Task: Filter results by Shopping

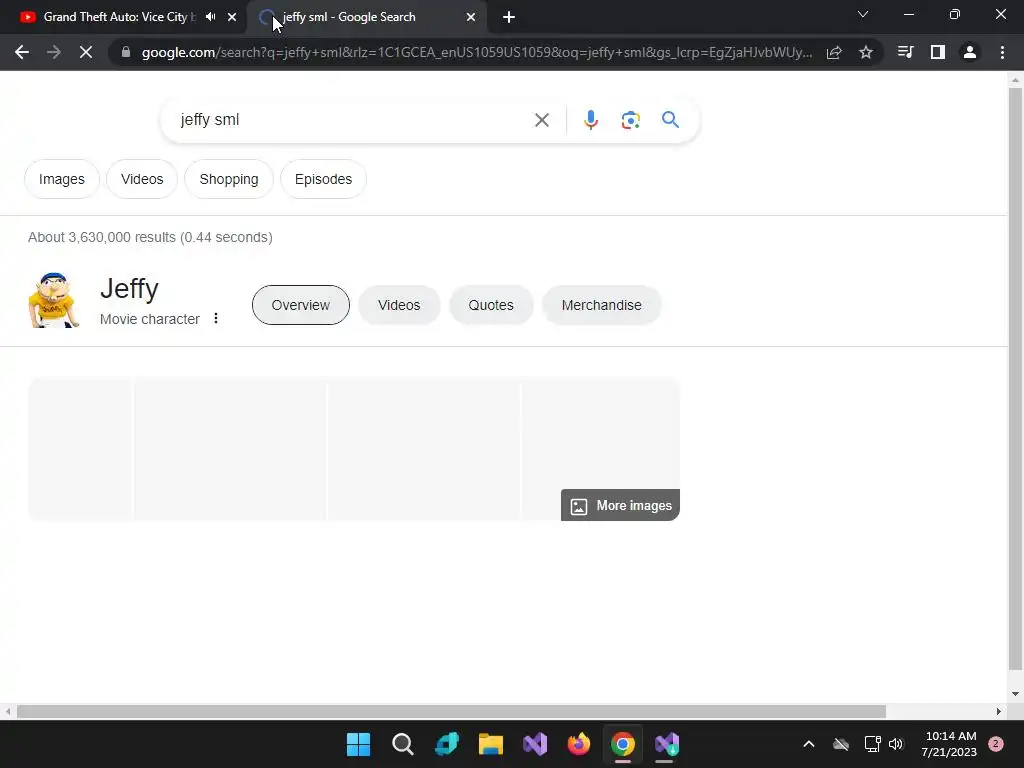Action: (x=229, y=179)
